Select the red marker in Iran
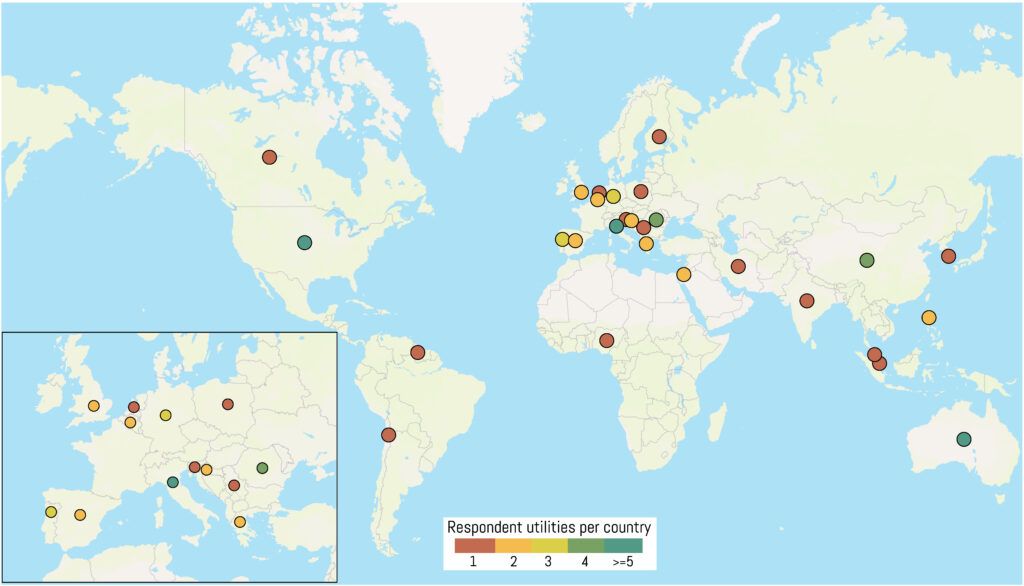 (x=738, y=266)
